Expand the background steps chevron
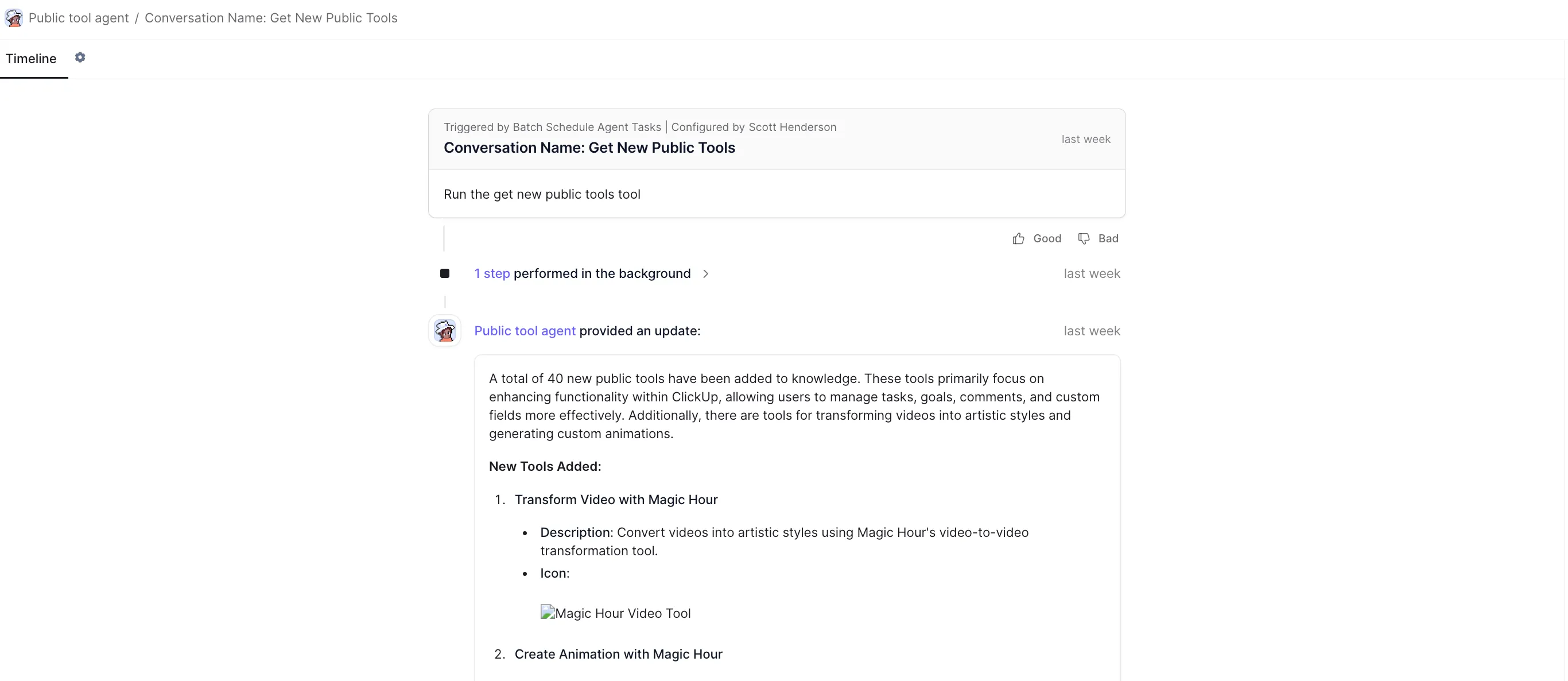 [705, 273]
